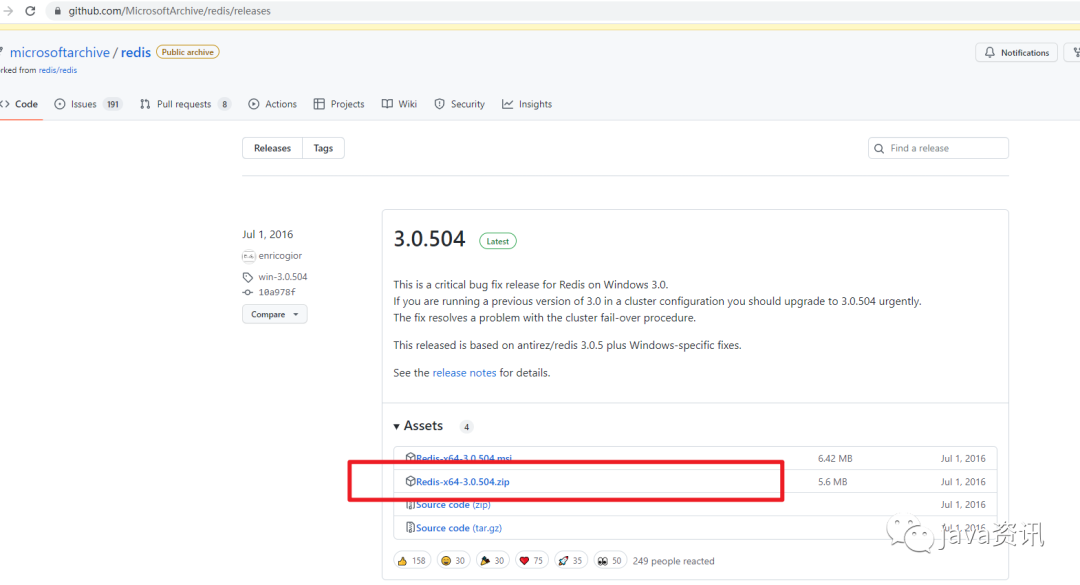Click the file icon beside Source code (tar.gz)
Image resolution: width=1080 pixels, height=585 pixels.
pyautogui.click(x=410, y=527)
